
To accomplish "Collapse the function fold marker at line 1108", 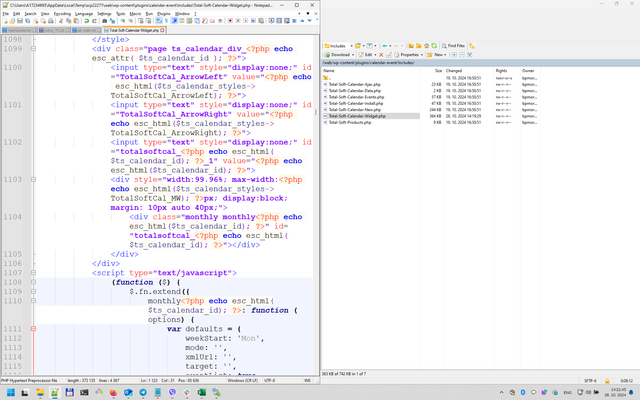I will tap(33, 282).
